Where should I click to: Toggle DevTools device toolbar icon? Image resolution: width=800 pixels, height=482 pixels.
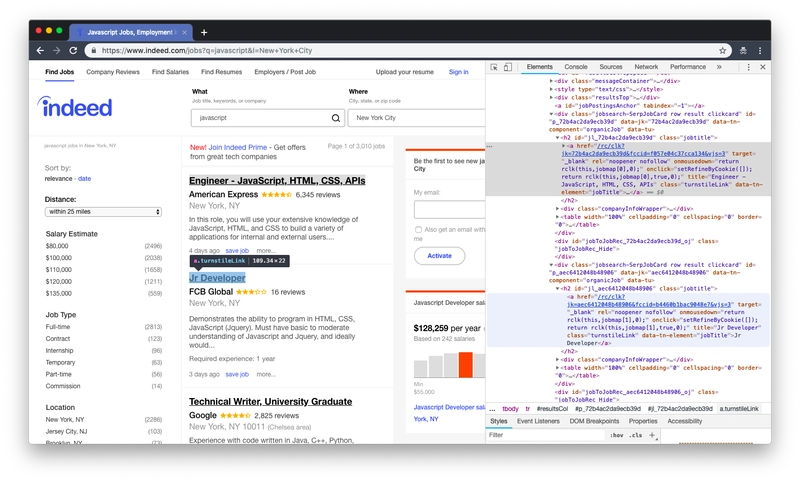pyautogui.click(x=508, y=67)
